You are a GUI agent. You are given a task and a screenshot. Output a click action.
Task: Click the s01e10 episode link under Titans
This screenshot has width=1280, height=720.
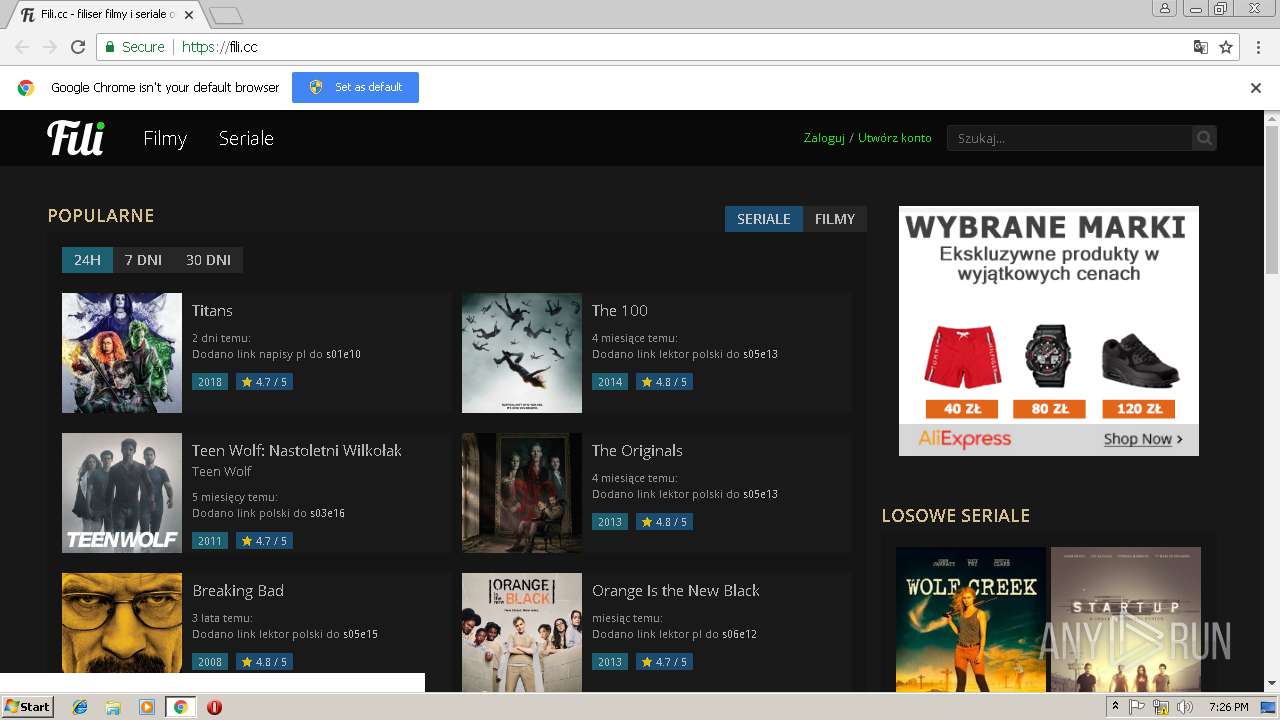tap(344, 354)
